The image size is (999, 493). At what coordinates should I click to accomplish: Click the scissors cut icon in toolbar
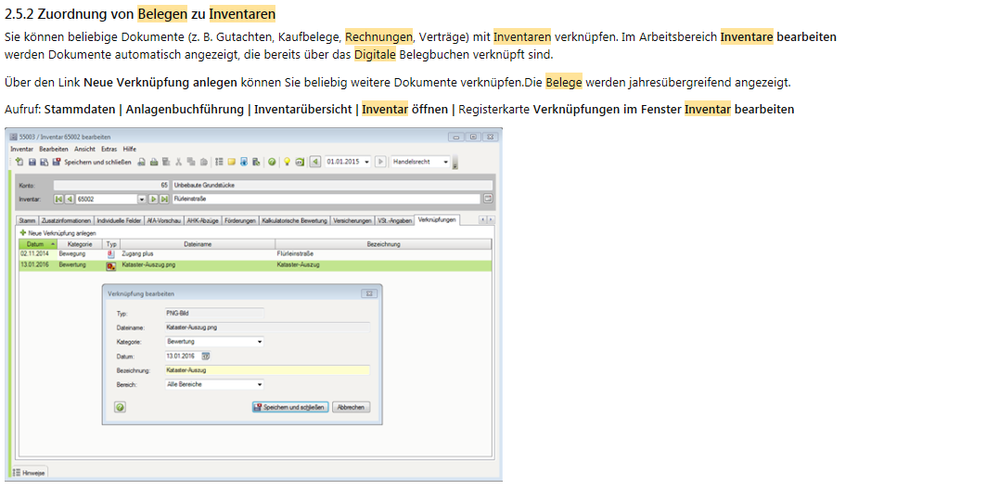[x=178, y=161]
